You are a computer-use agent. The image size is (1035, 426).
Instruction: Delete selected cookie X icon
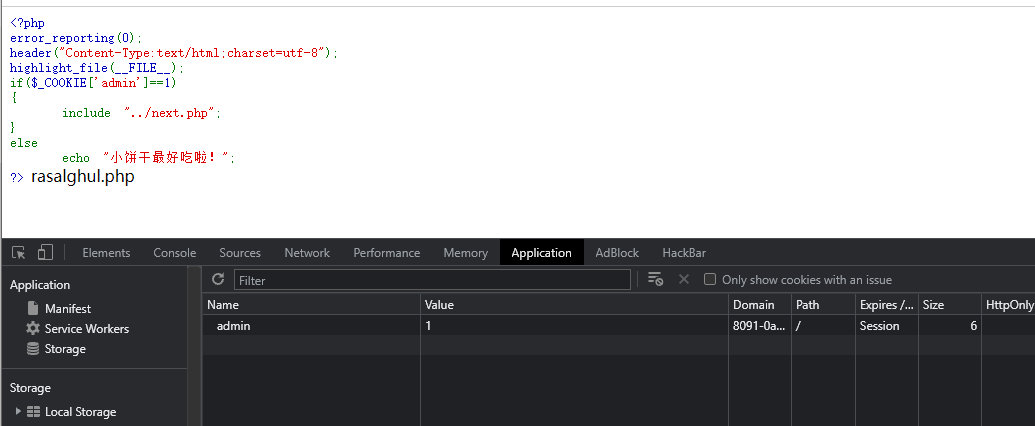(684, 279)
